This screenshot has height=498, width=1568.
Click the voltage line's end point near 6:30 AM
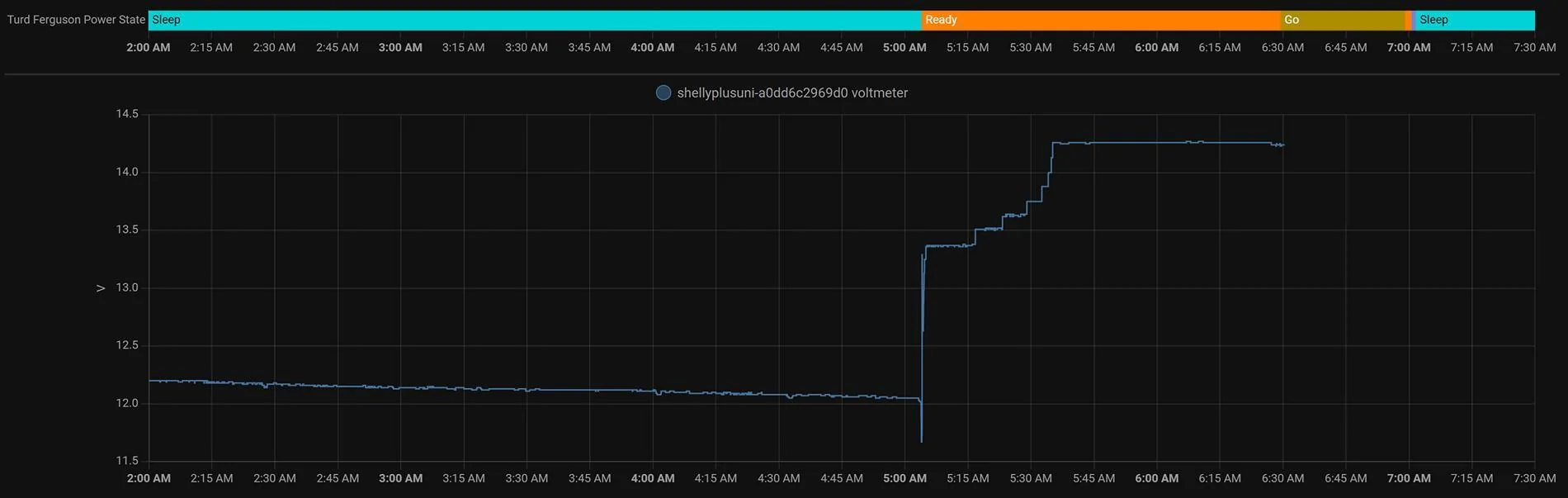pyautogui.click(x=1283, y=145)
